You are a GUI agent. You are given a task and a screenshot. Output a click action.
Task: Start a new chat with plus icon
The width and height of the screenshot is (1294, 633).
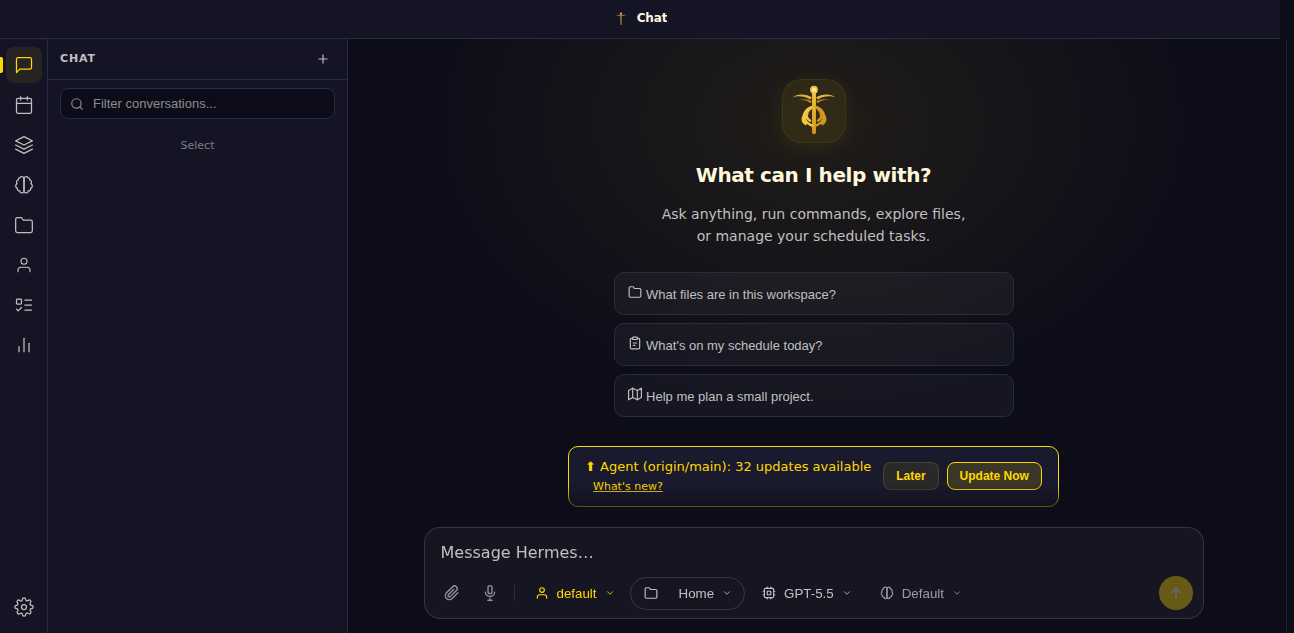coord(323,59)
